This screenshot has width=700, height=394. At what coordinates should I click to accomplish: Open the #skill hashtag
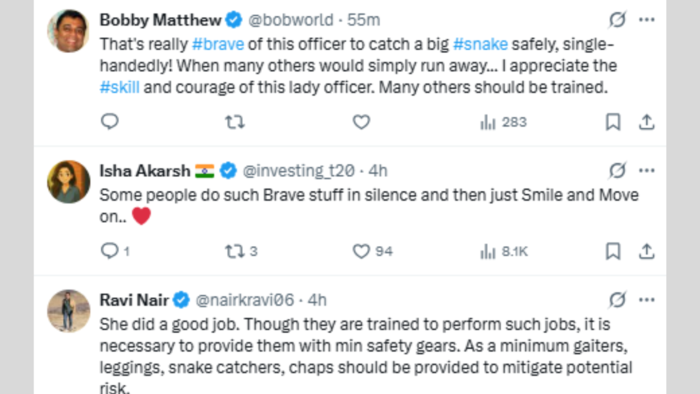pyautogui.click(x=120, y=87)
